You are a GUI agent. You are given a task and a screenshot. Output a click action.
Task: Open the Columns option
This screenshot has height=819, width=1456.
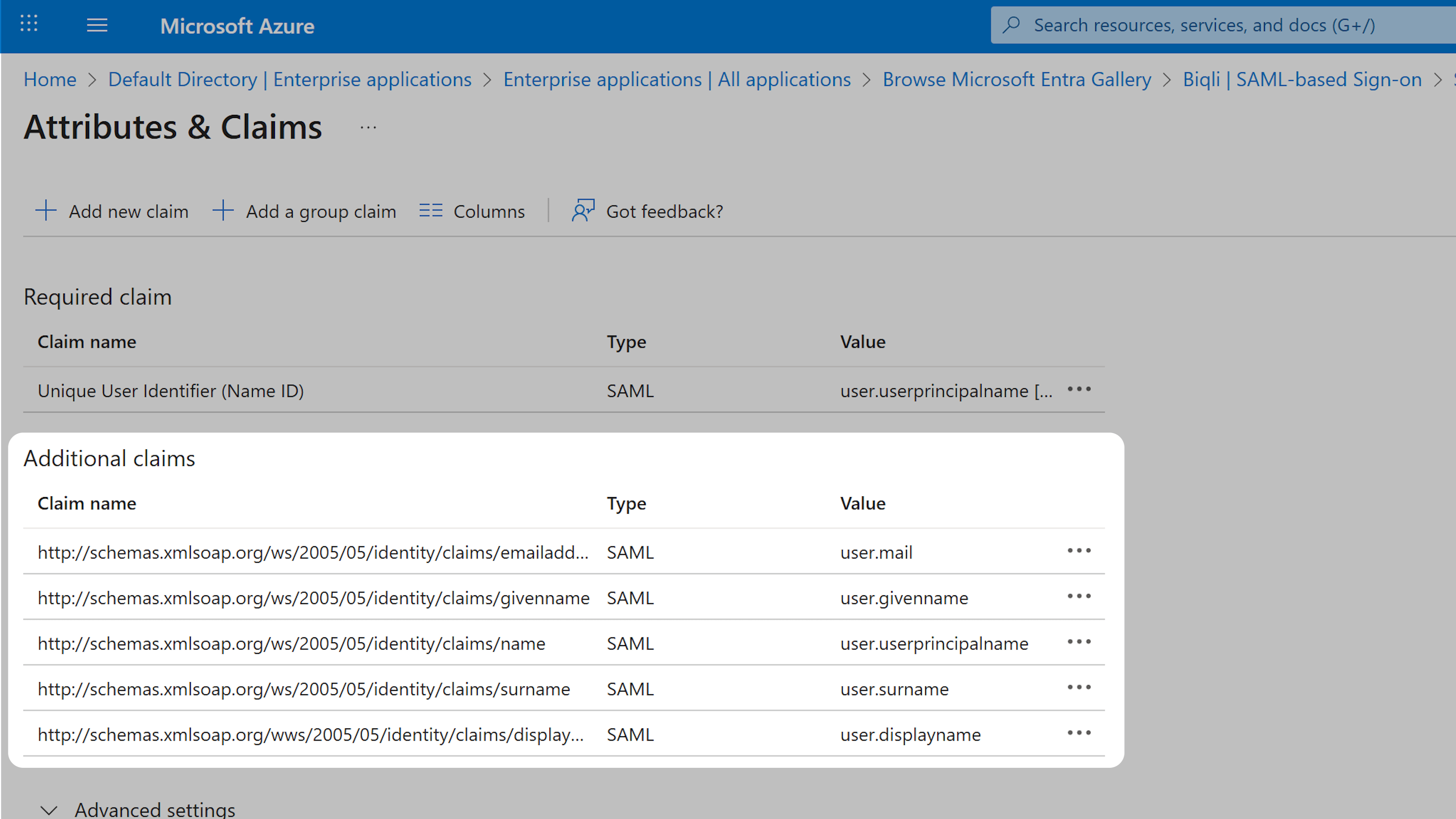(489, 212)
